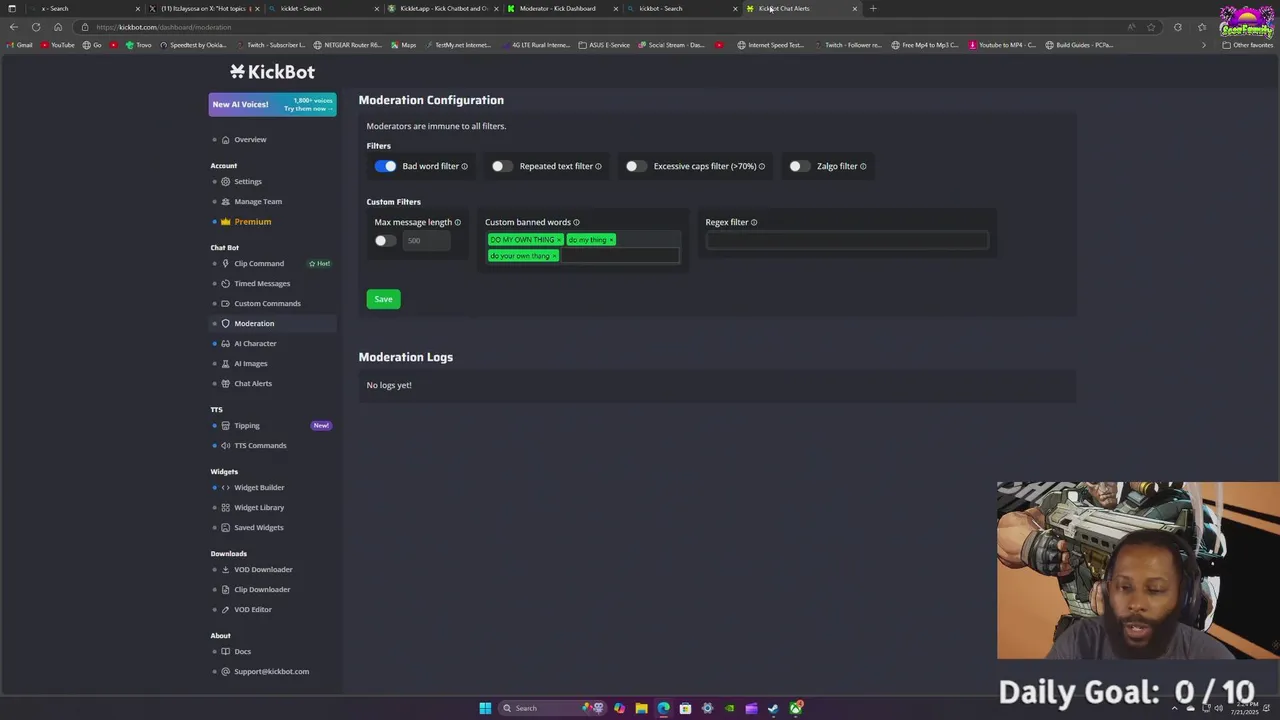Open File Explorer from taskbar
Image resolution: width=1280 pixels, height=720 pixels.
(641, 708)
